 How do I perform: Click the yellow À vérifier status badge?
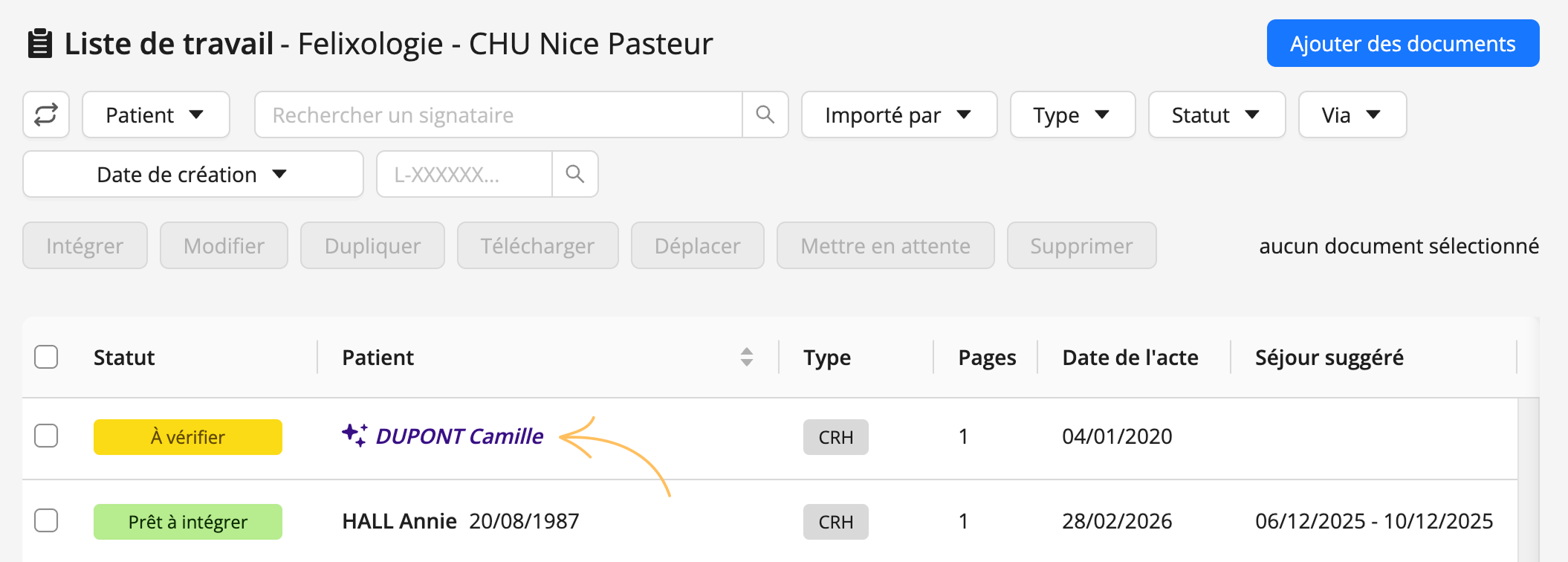point(188,437)
